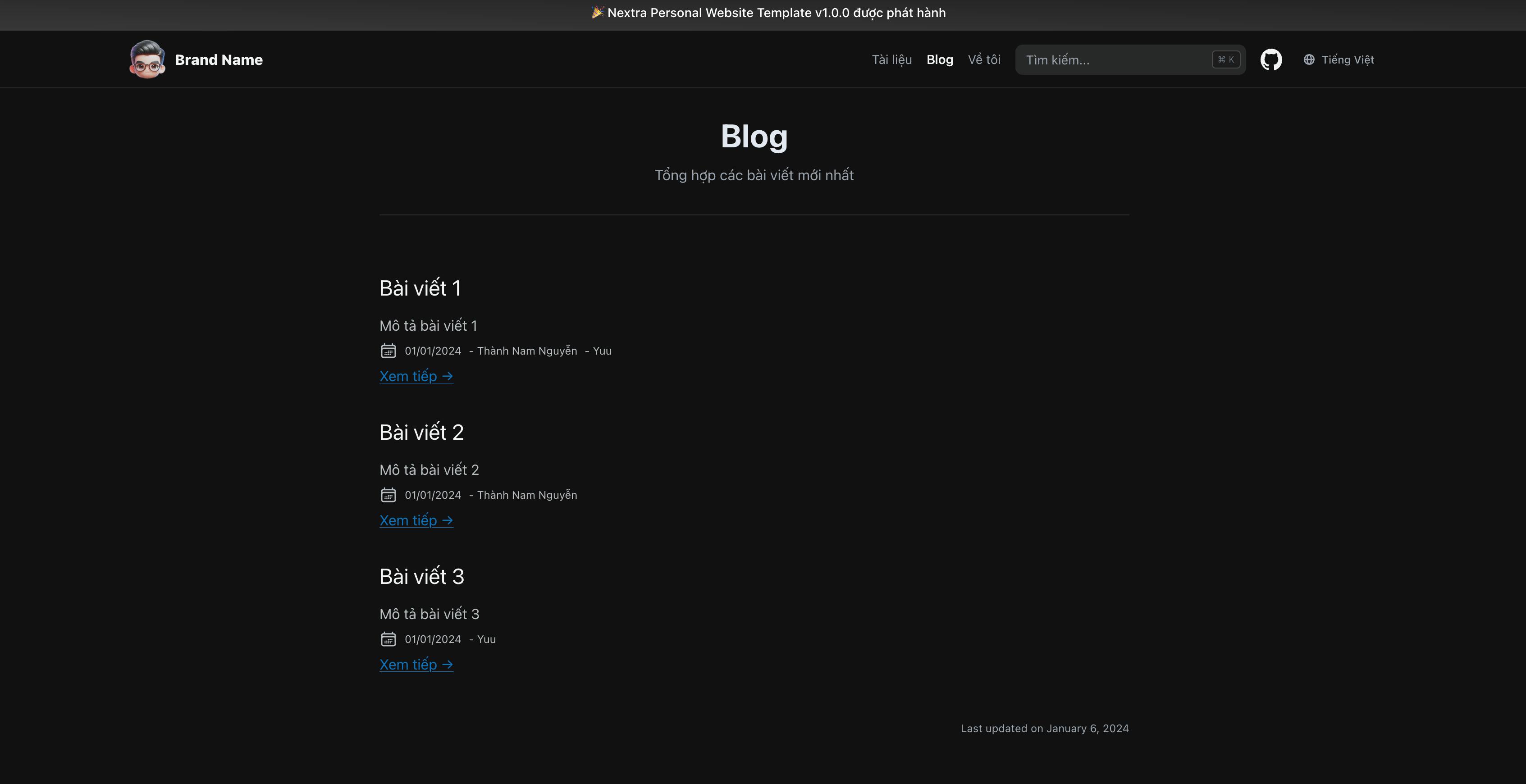Open Xem tiếp link under Bài viết 2

[x=416, y=520]
